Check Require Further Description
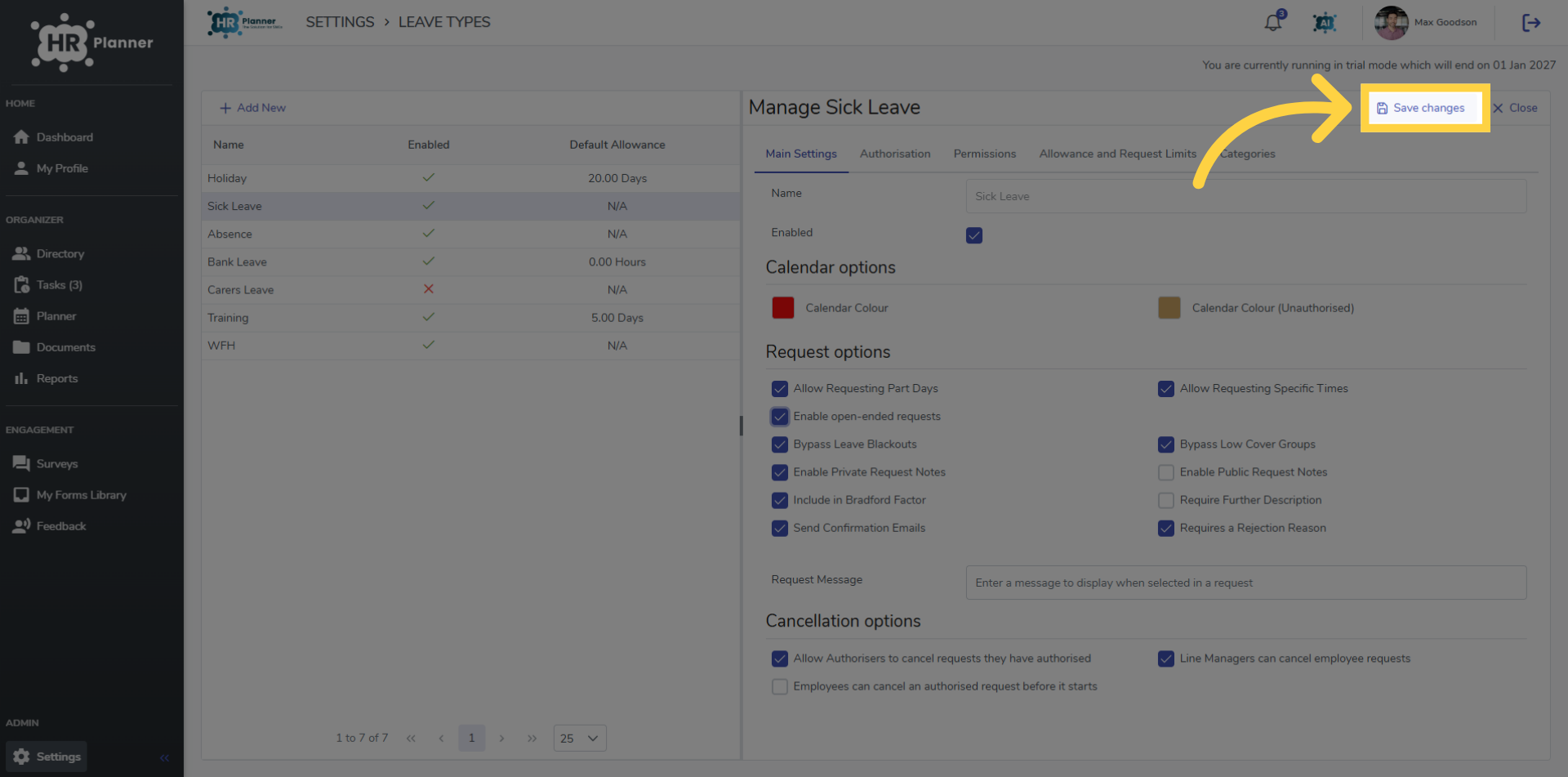1568x777 pixels. tap(1166, 500)
